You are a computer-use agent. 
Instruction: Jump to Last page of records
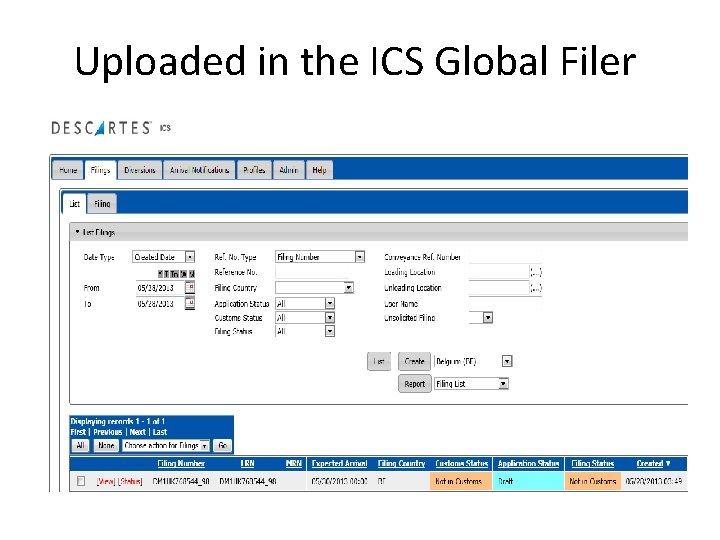pos(160,432)
